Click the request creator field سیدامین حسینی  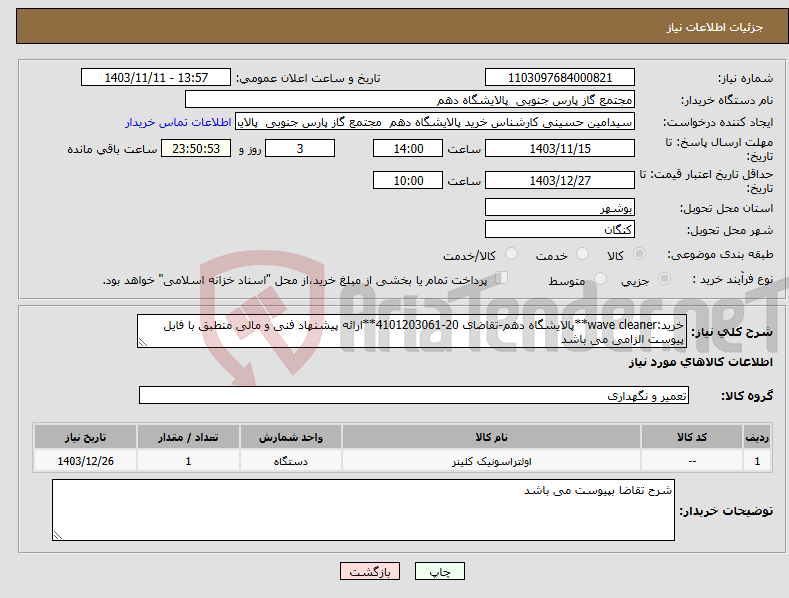click(x=435, y=122)
